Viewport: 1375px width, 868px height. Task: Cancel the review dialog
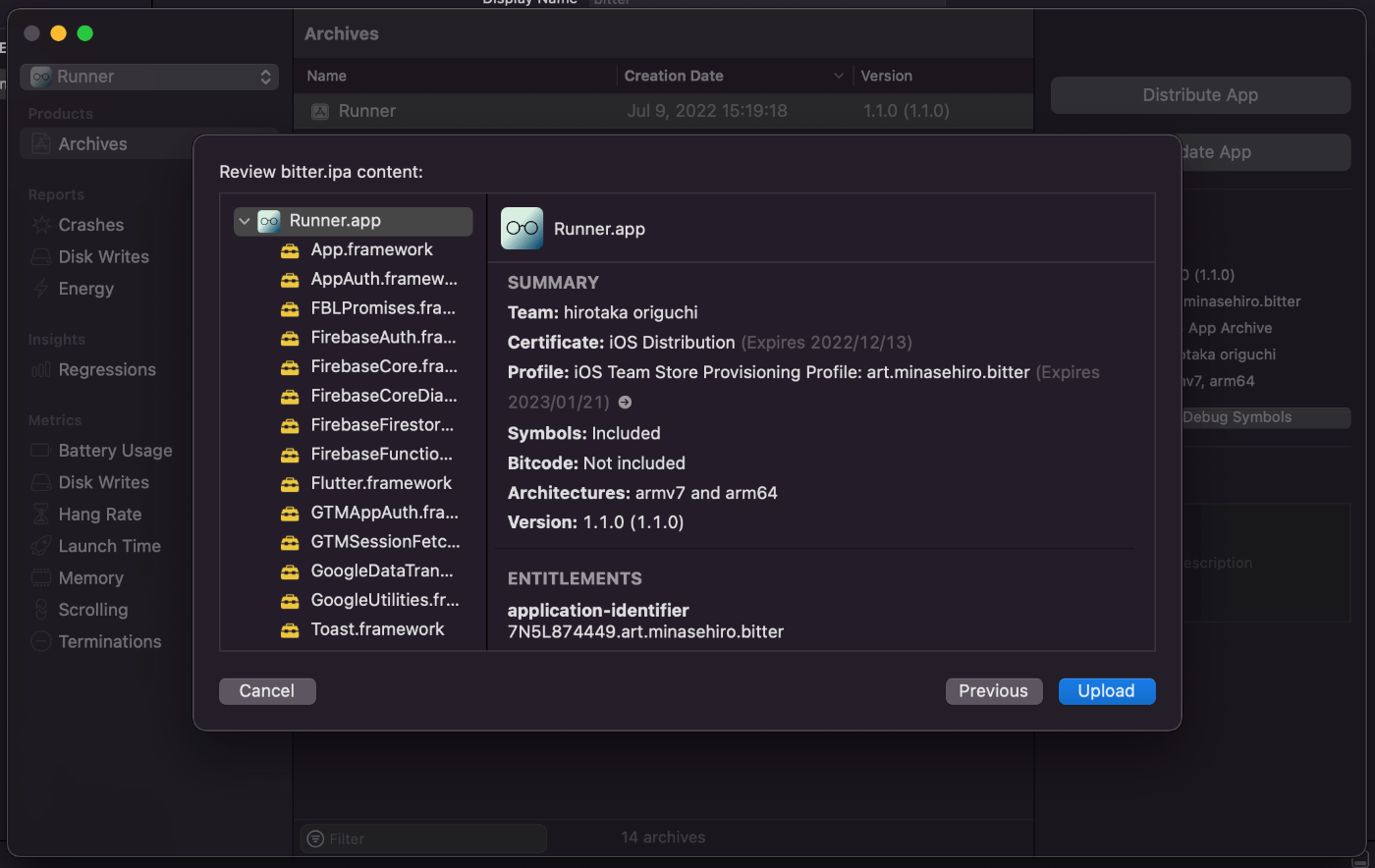(267, 691)
